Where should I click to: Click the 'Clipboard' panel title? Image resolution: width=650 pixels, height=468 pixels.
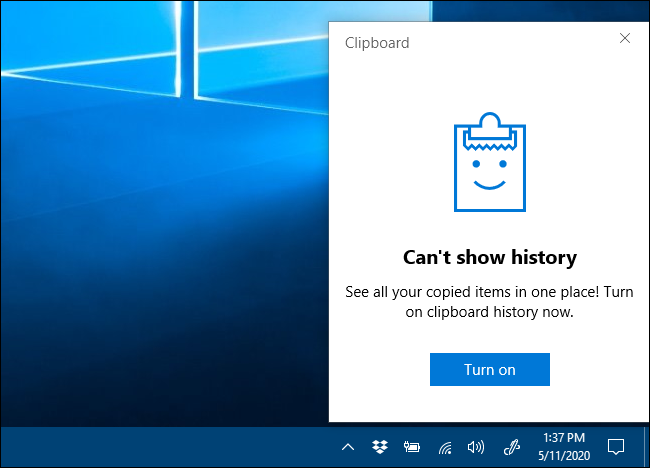pyautogui.click(x=377, y=43)
